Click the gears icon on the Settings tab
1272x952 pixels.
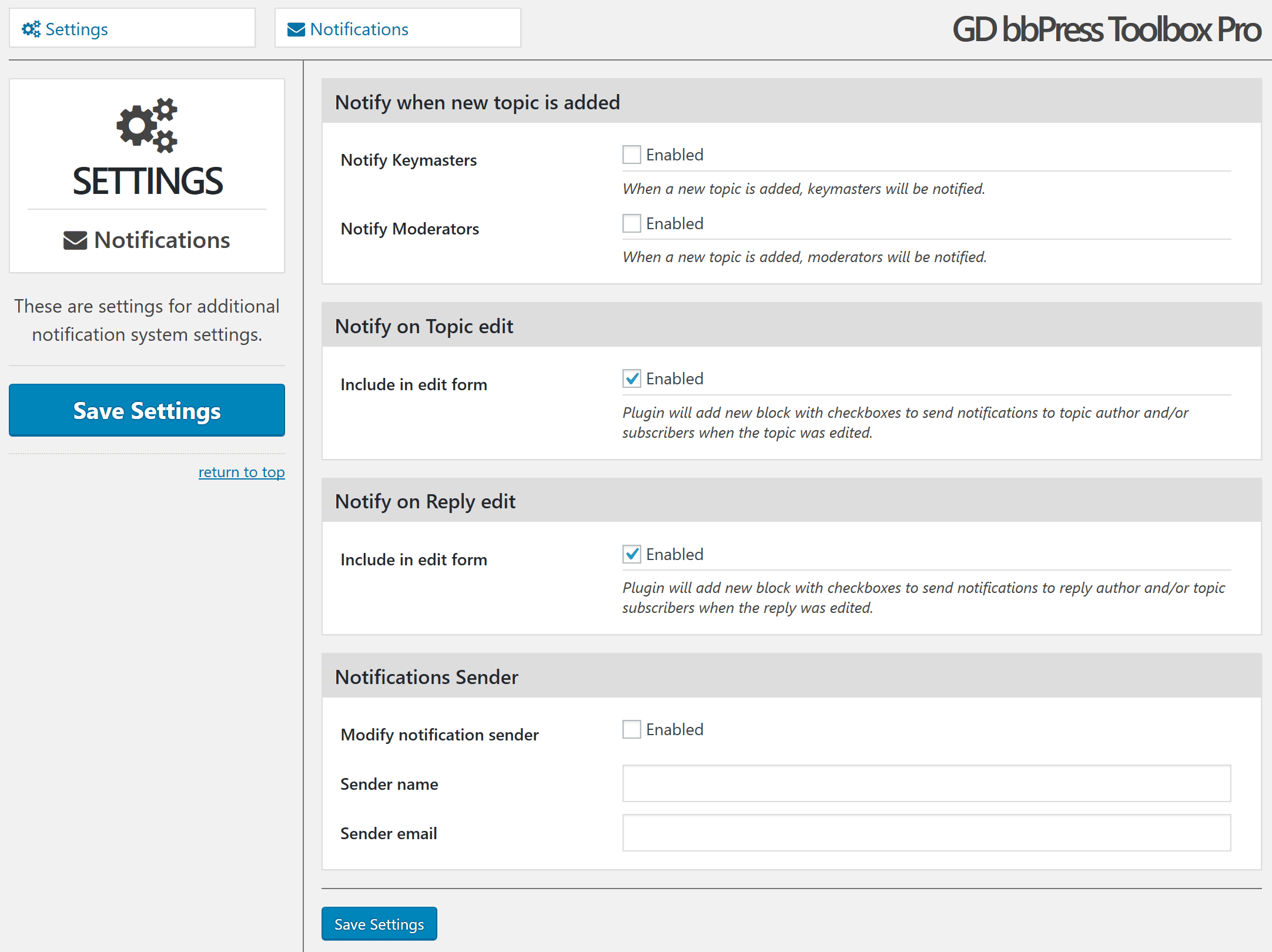31,29
